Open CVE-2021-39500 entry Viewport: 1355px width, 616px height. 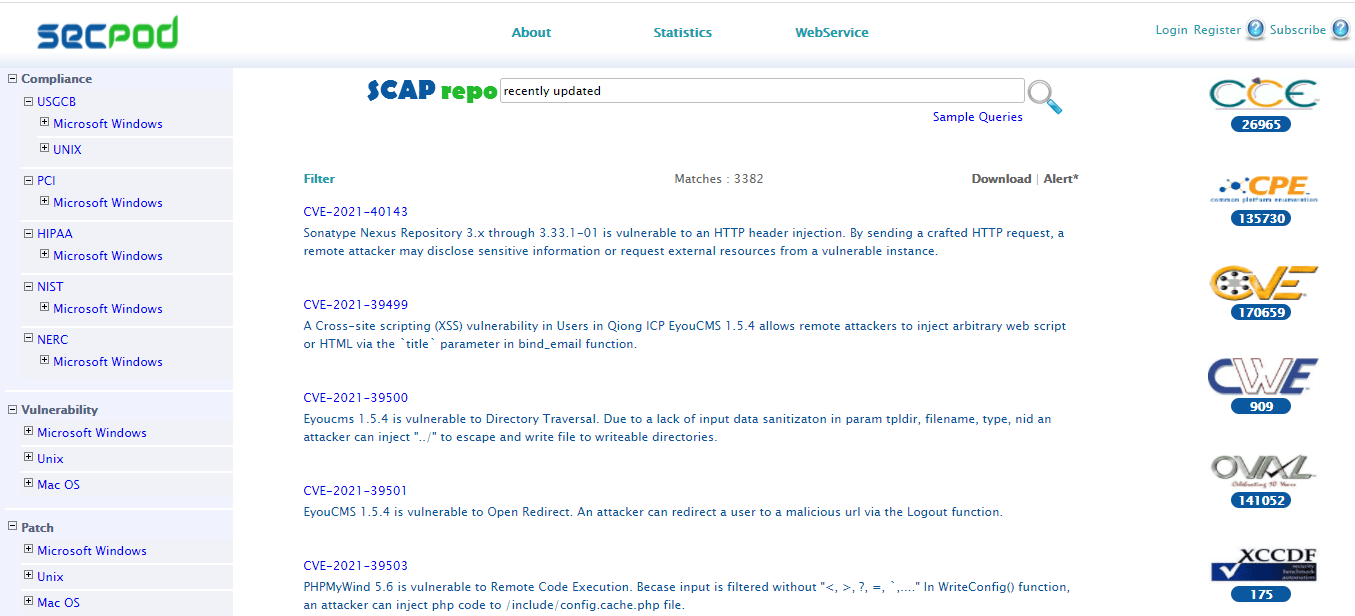pos(356,398)
